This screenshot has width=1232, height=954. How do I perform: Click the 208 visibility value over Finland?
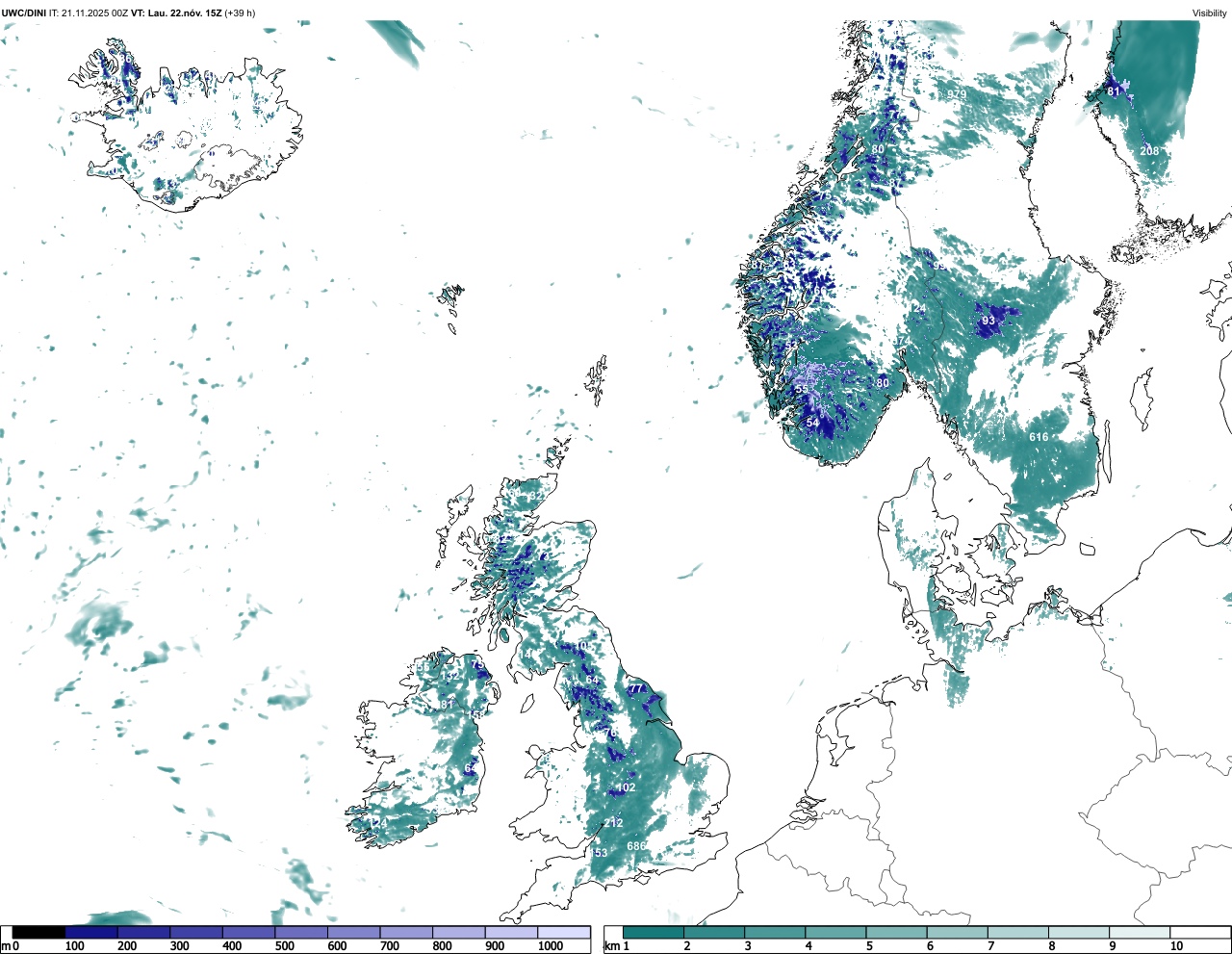click(1149, 151)
